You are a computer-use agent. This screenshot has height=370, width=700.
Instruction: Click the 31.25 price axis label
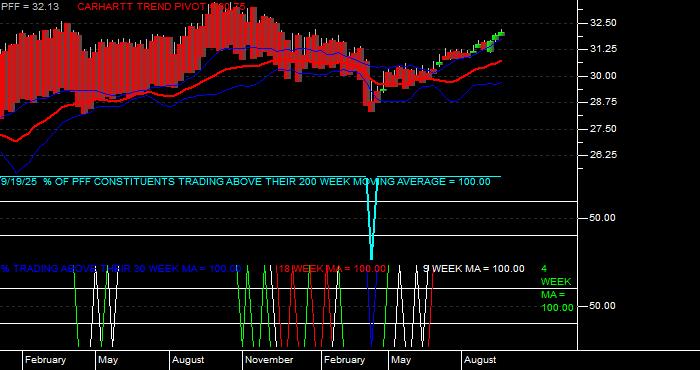(604, 49)
